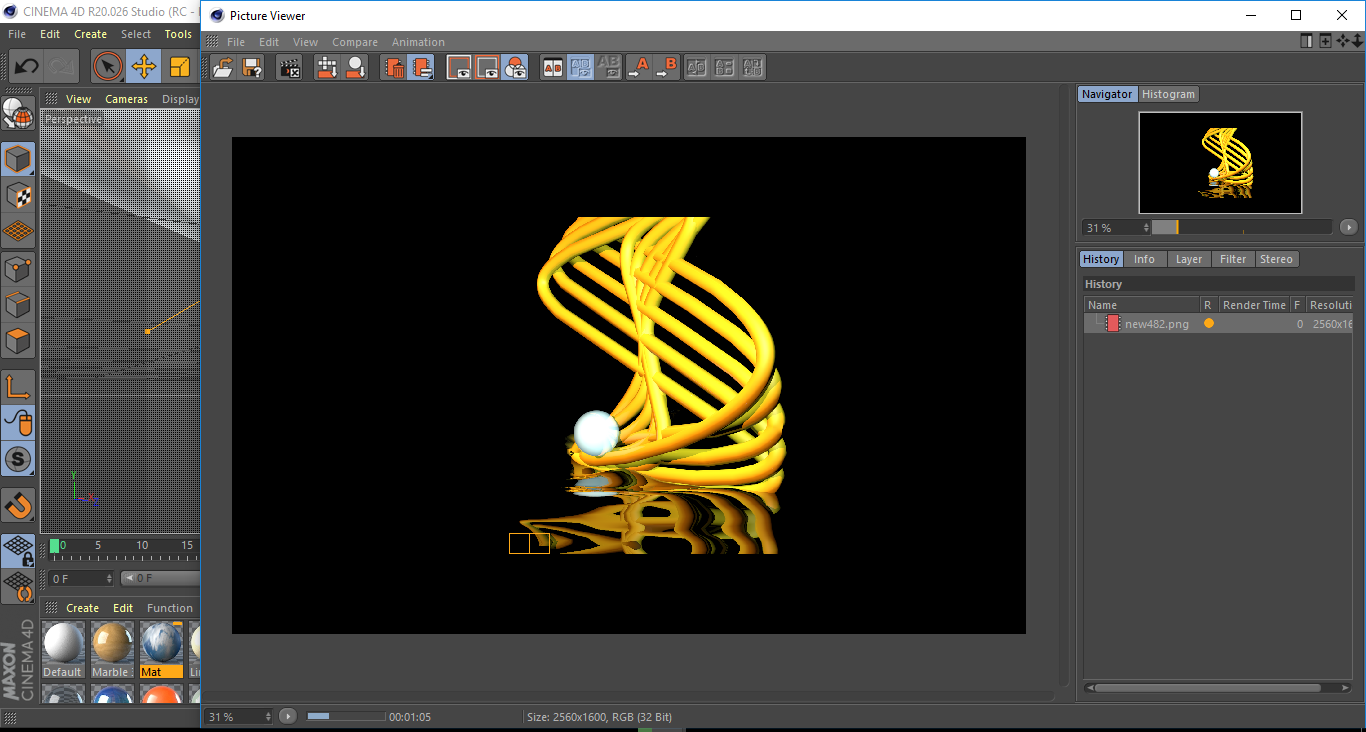Select the Info tab
This screenshot has width=1366, height=732.
(1144, 259)
